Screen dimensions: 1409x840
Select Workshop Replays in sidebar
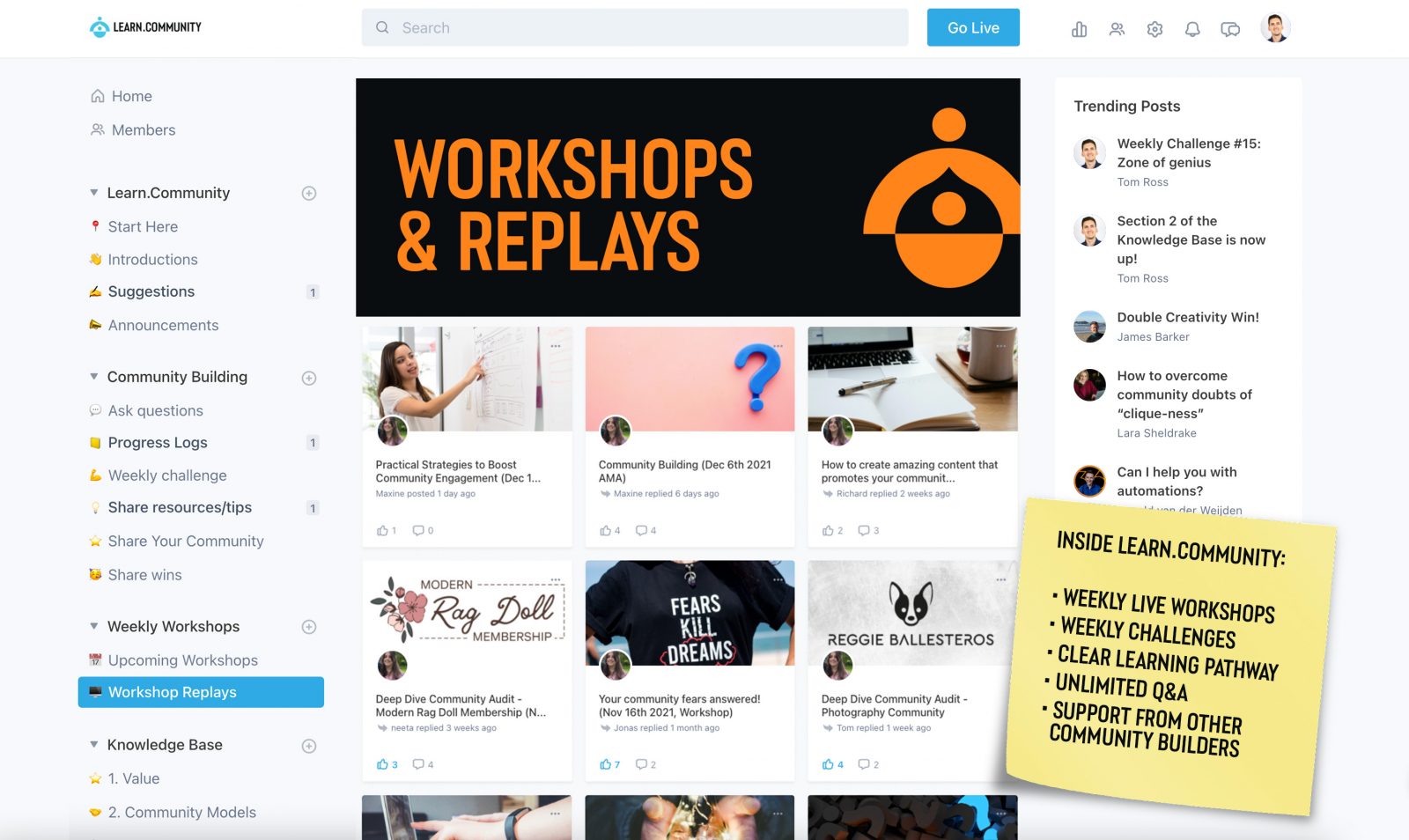click(201, 692)
